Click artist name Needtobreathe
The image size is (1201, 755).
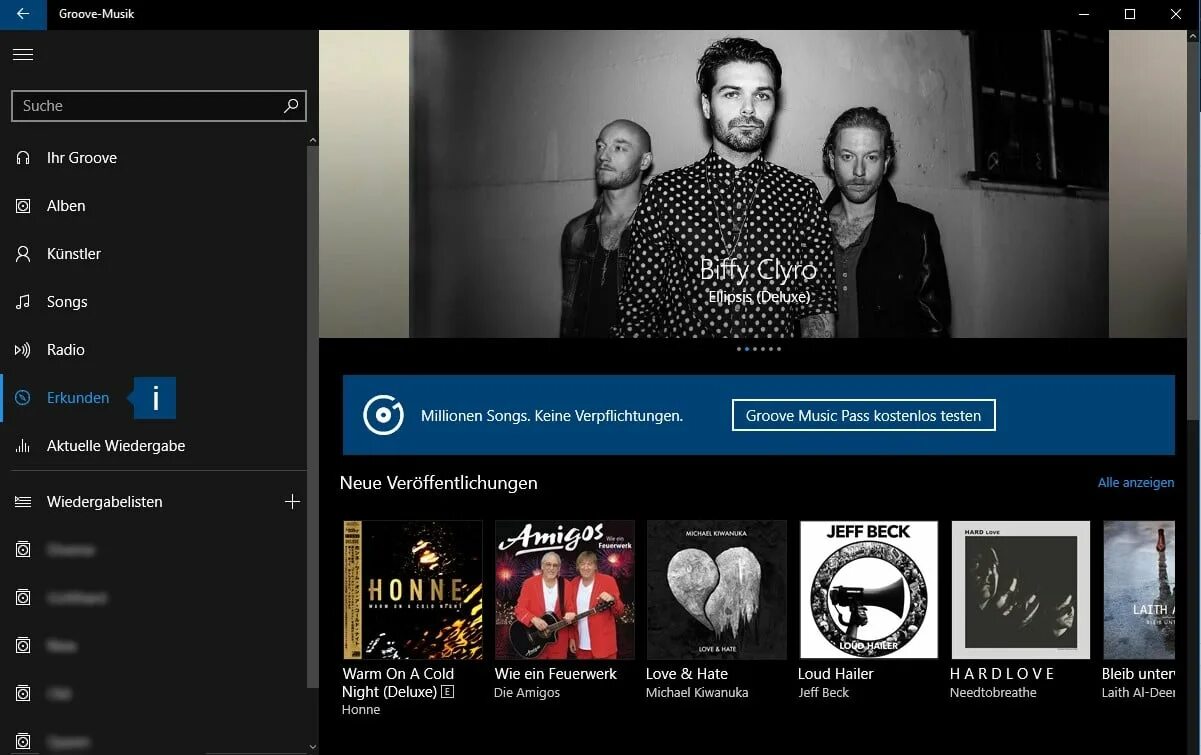pos(993,692)
